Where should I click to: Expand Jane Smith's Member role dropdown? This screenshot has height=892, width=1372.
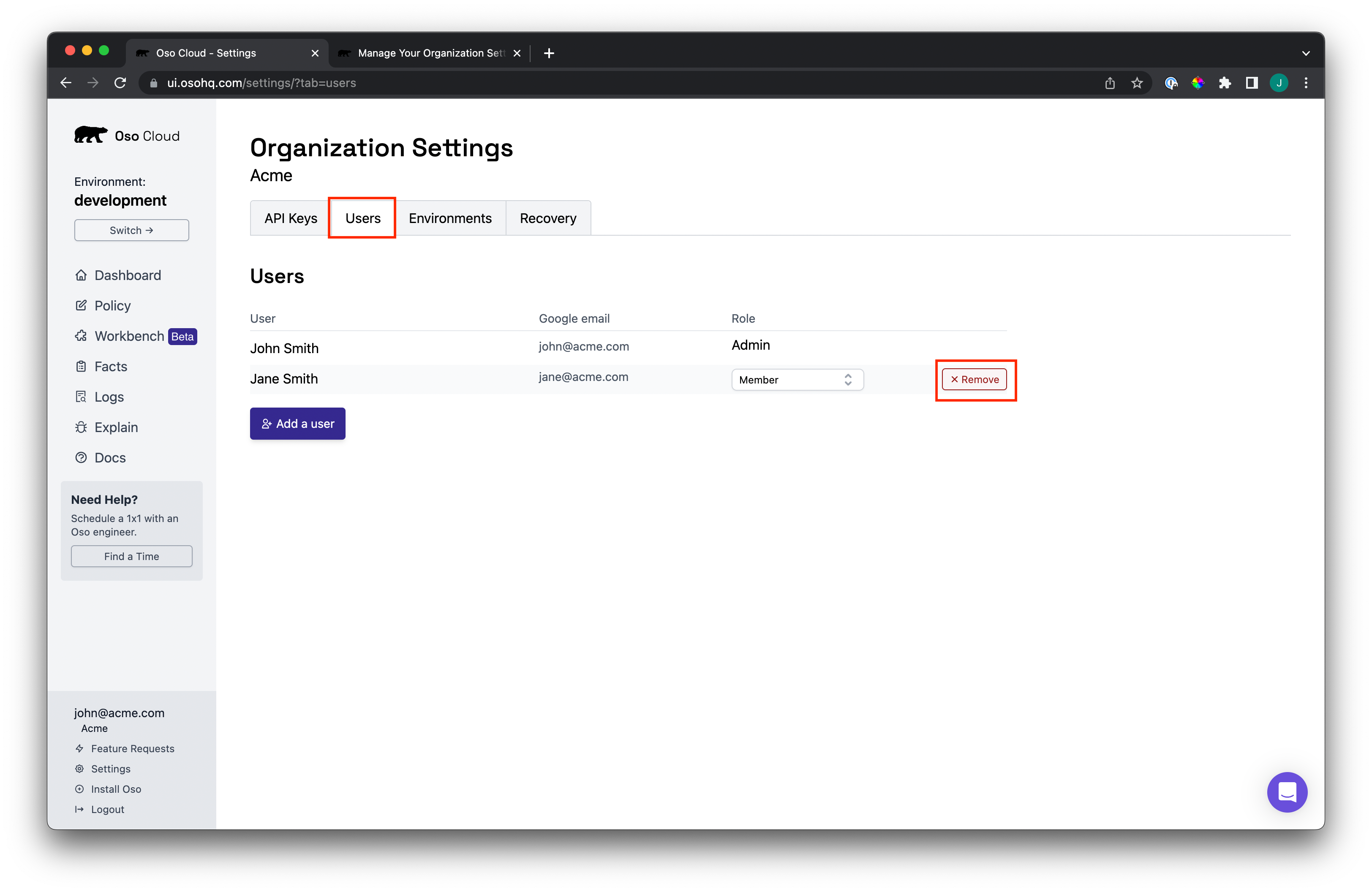coord(797,380)
